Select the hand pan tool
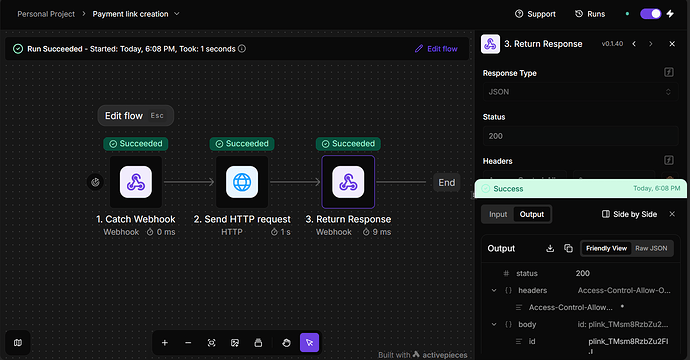The height and width of the screenshot is (360, 690). click(x=286, y=342)
